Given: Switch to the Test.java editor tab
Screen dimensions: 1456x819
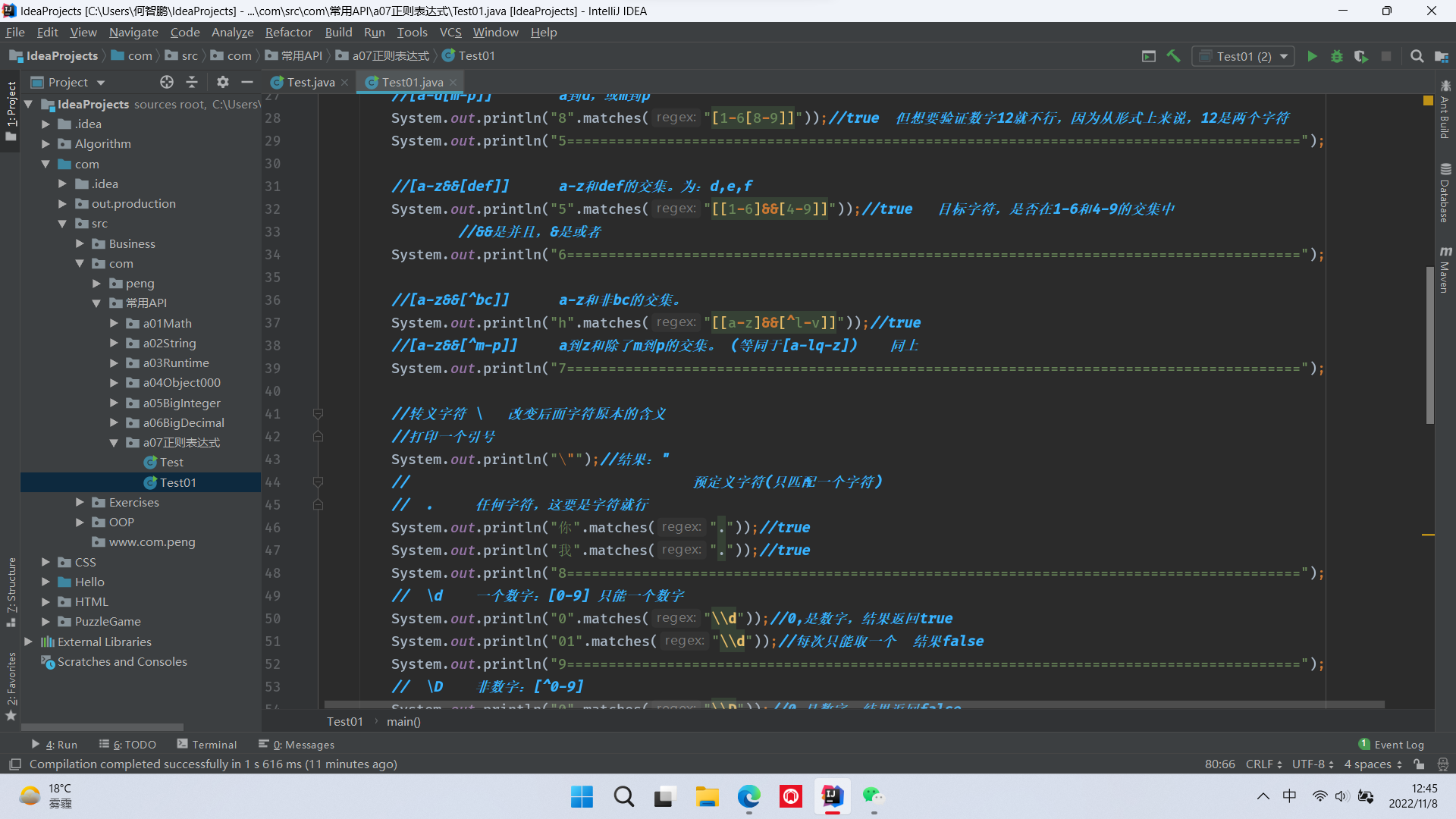Looking at the screenshot, I should (x=309, y=82).
